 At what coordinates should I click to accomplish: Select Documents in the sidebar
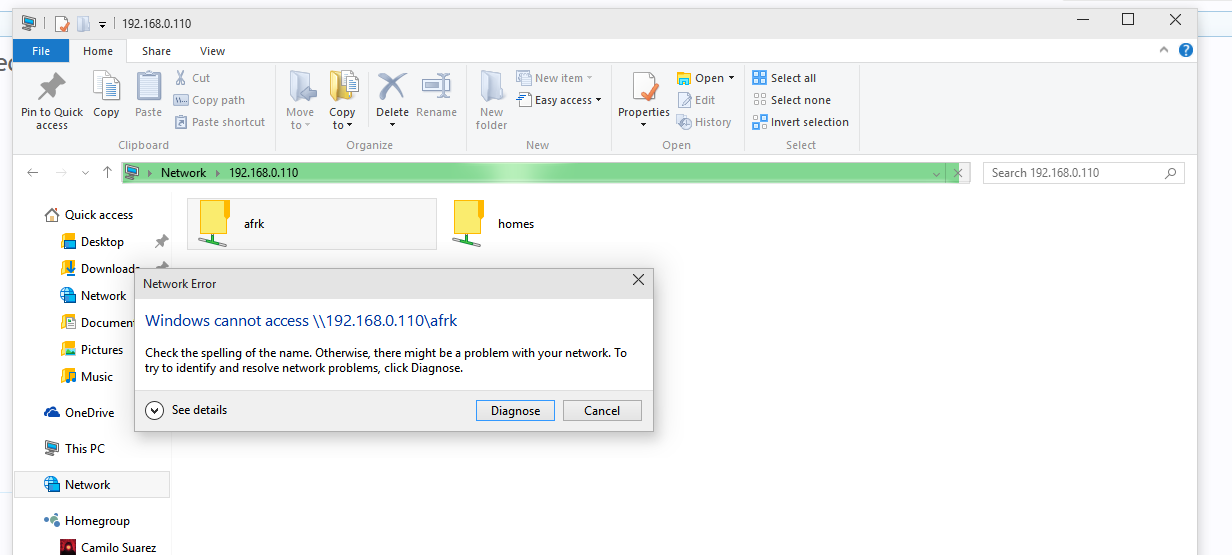click(x=108, y=323)
